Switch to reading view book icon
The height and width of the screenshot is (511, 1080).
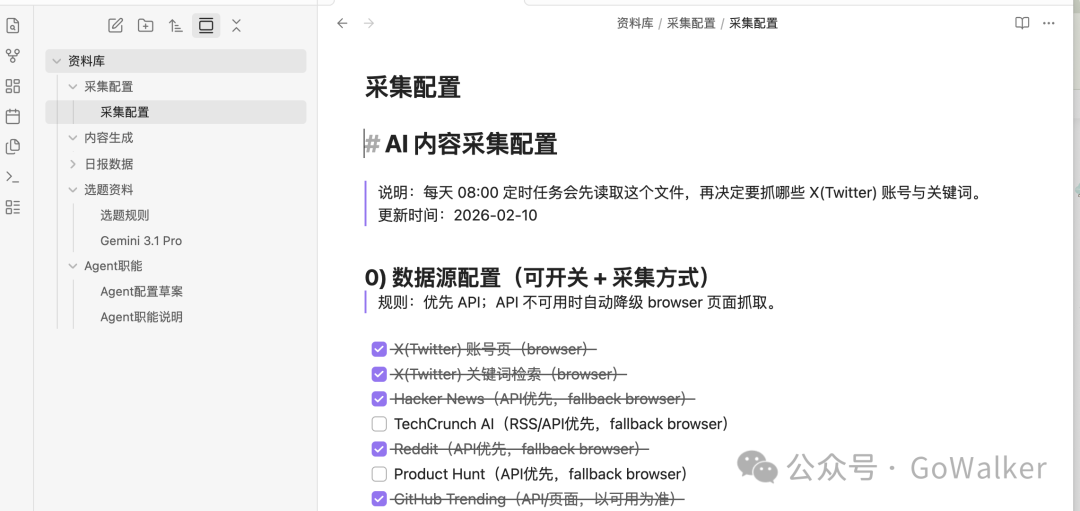click(1022, 23)
